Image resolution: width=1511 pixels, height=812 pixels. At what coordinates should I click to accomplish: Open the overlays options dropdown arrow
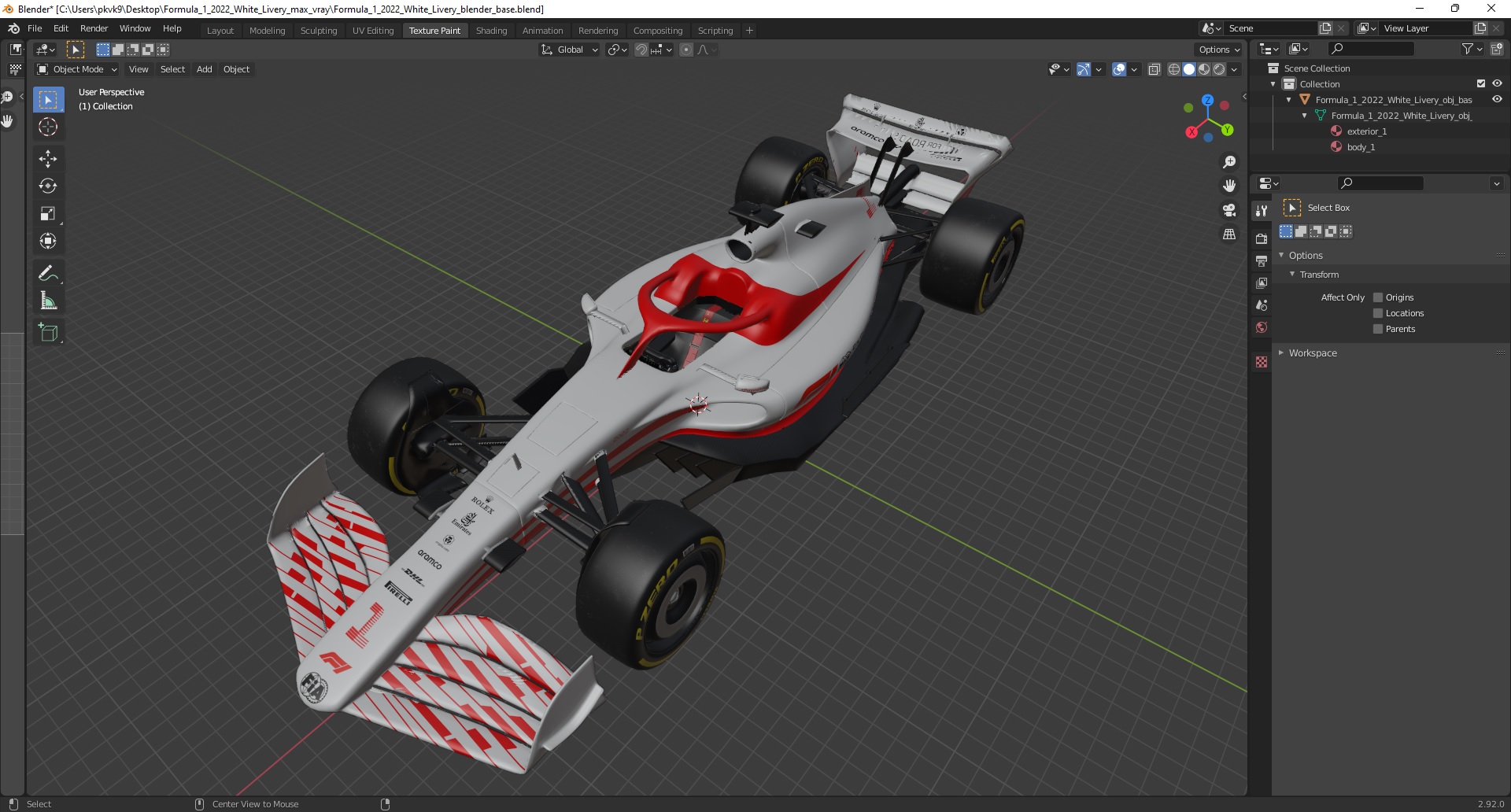coord(1134,69)
